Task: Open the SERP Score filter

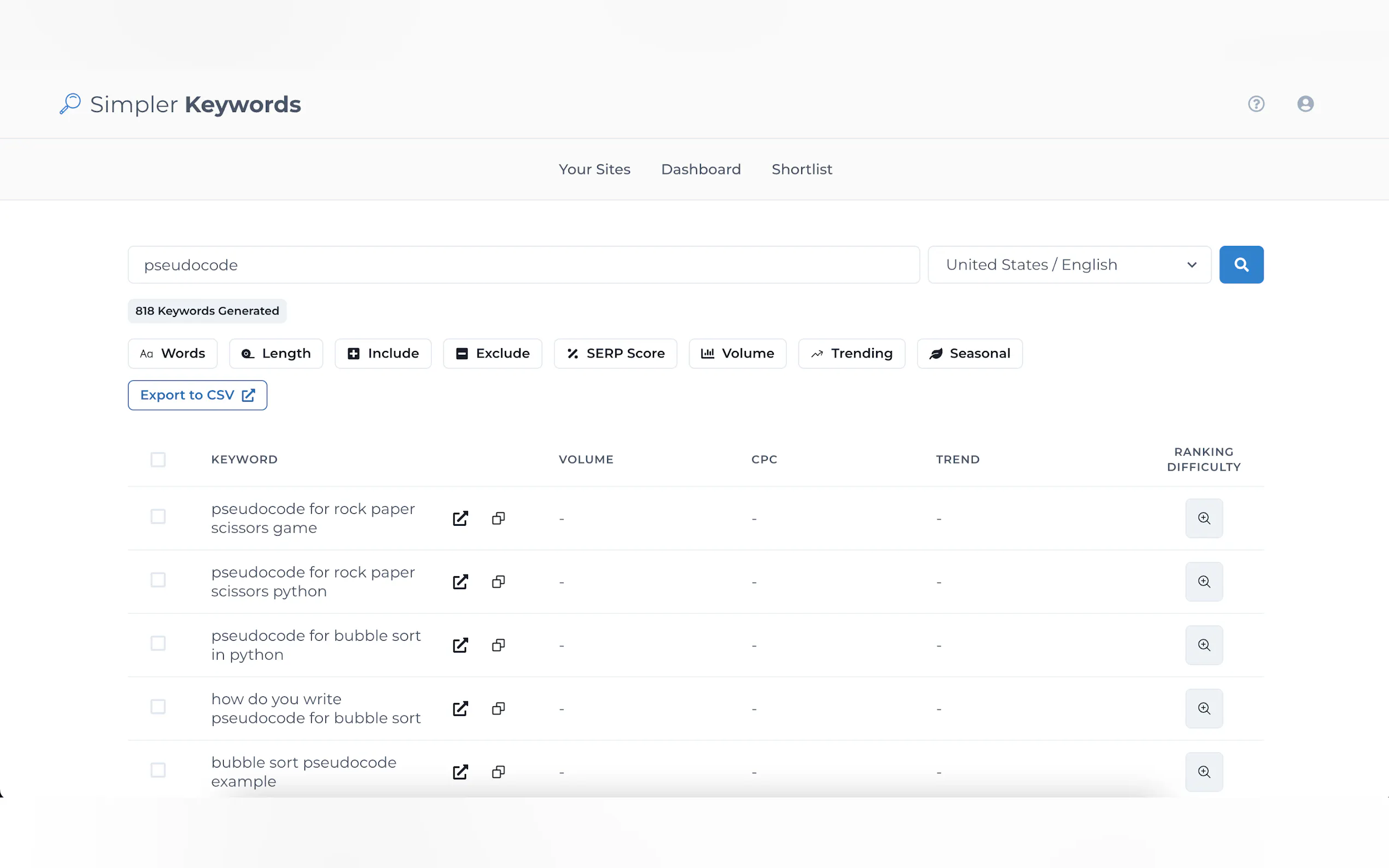Action: tap(615, 354)
